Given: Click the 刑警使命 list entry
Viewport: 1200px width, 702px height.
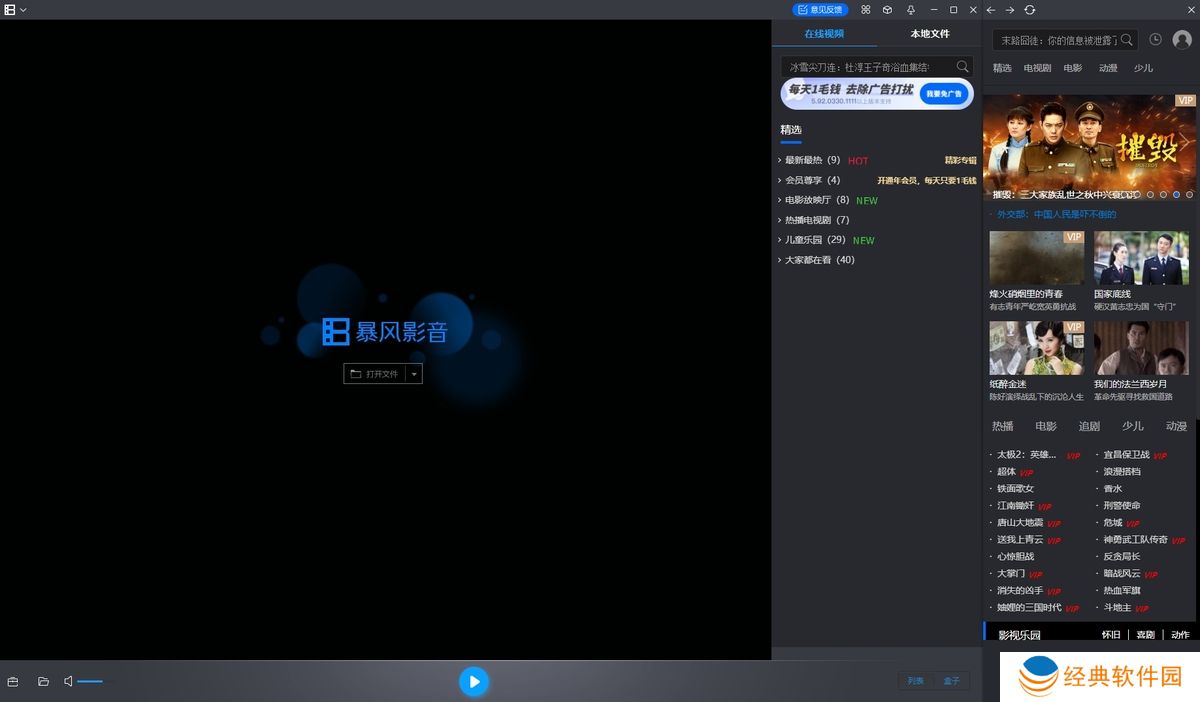Looking at the screenshot, I should 1122,505.
